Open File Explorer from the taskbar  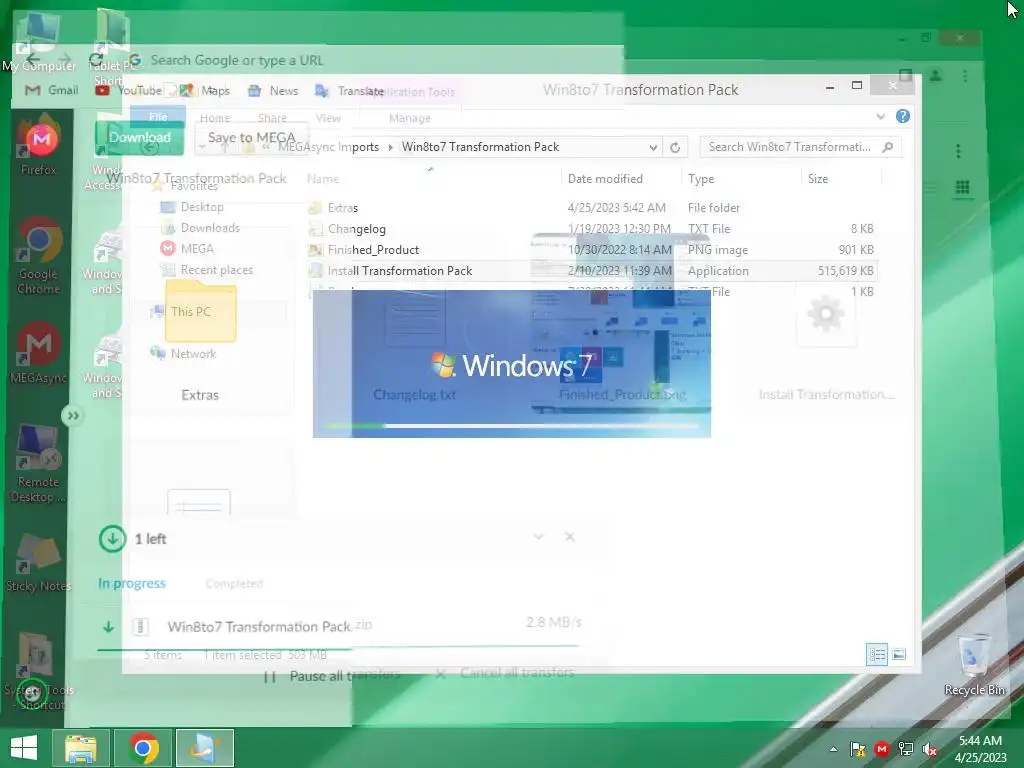[x=80, y=748]
